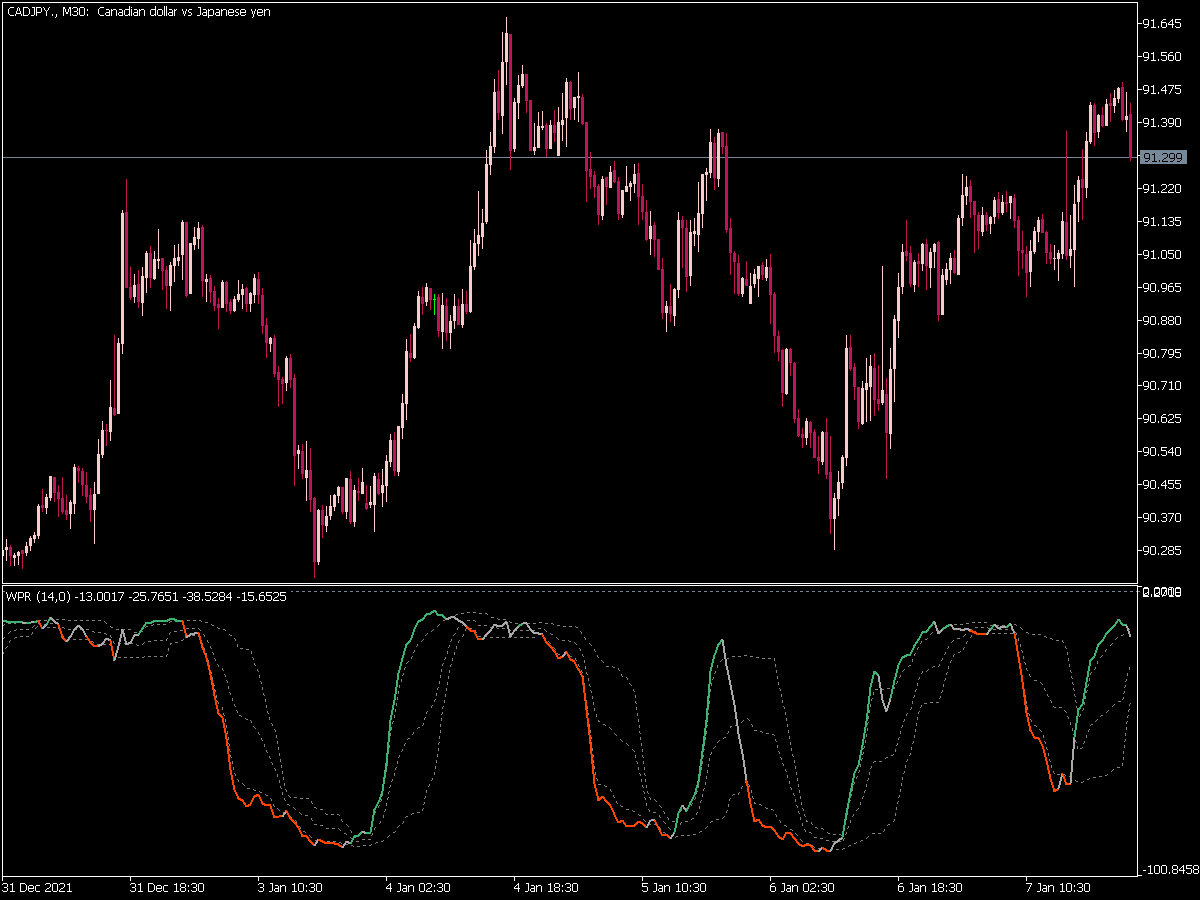Click the 91.560 price axis label
1200x900 pixels.
1162,57
